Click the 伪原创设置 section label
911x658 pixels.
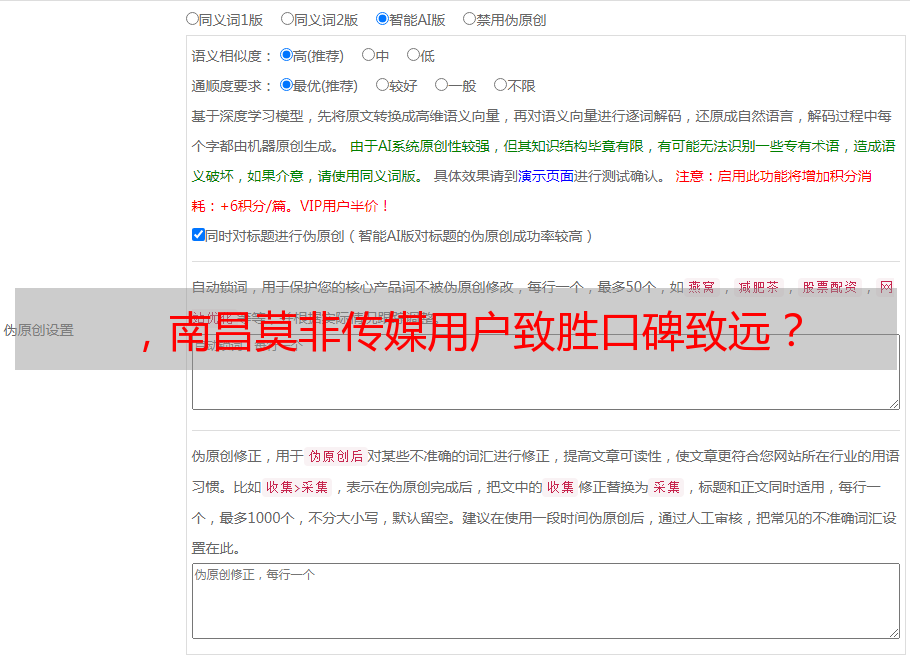pos(38,330)
